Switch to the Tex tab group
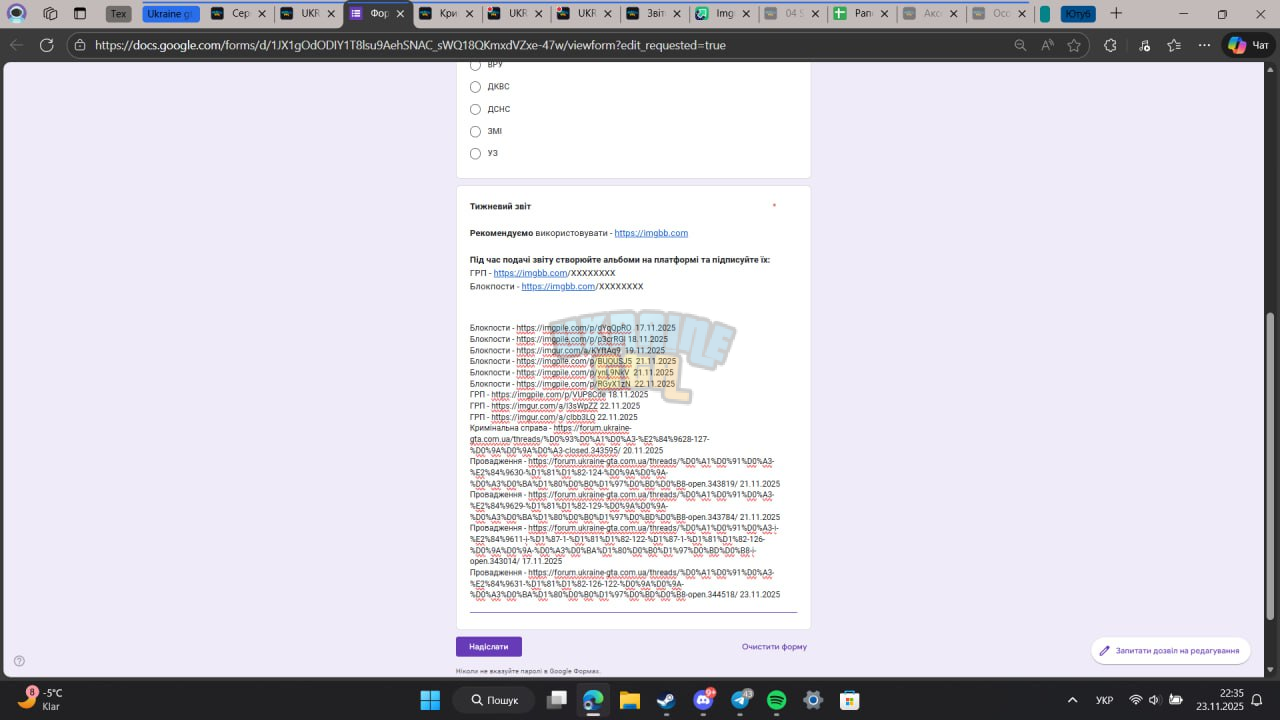 click(119, 14)
